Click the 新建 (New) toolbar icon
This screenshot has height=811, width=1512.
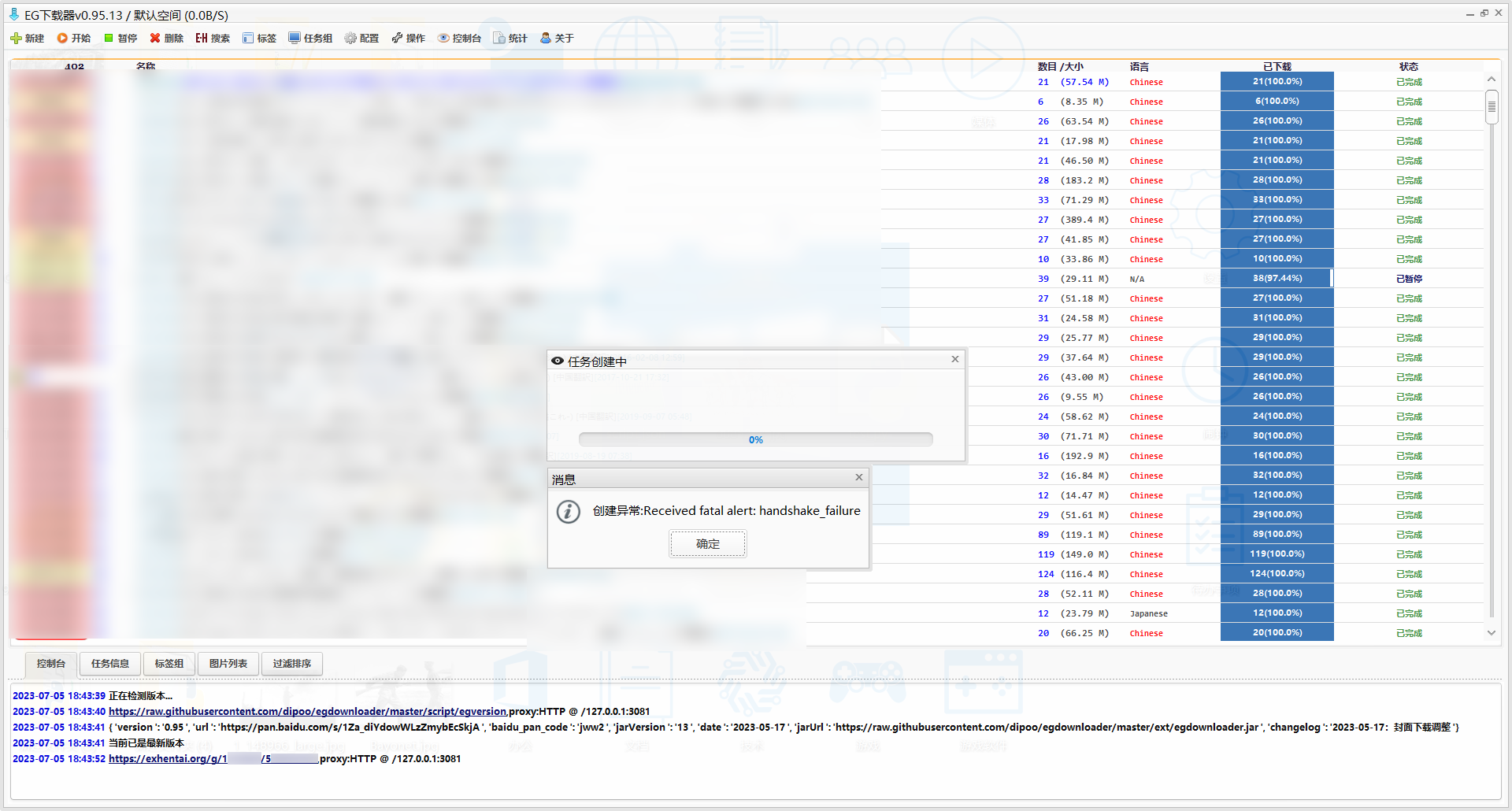pyautogui.click(x=27, y=37)
